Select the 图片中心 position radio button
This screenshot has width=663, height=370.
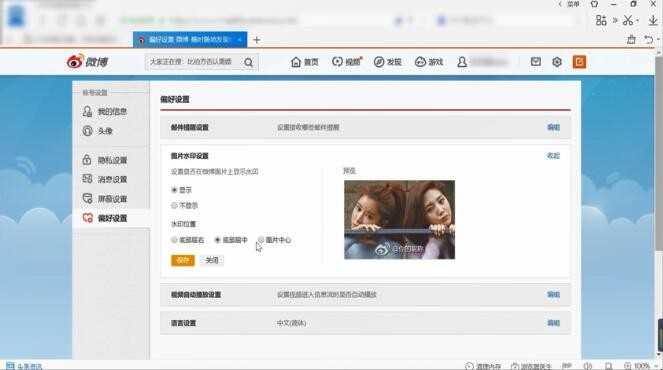click(x=261, y=240)
